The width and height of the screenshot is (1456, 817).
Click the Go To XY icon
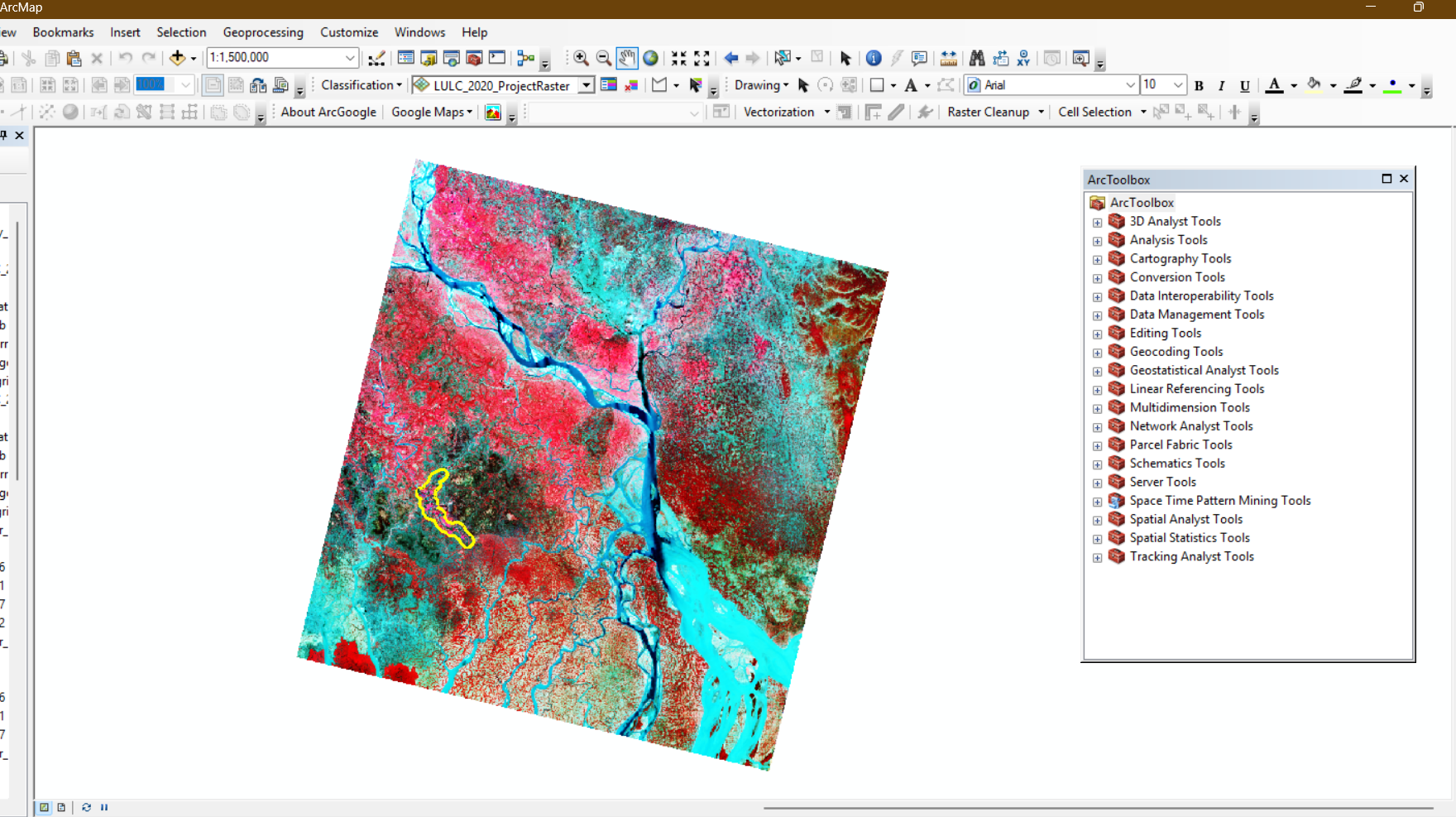[1023, 58]
